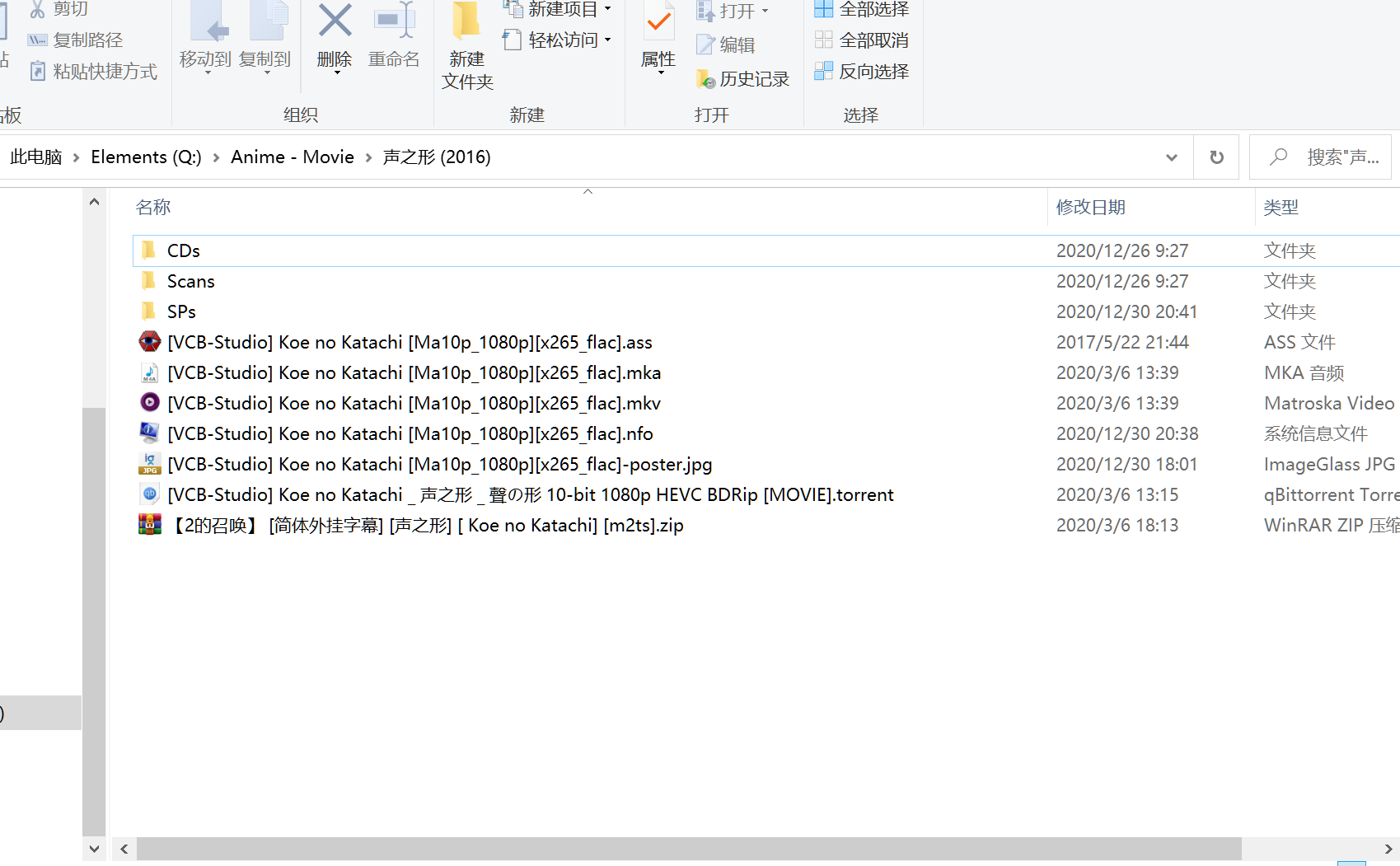
Task: Click the Matroska Video type cell
Action: click(x=1329, y=403)
